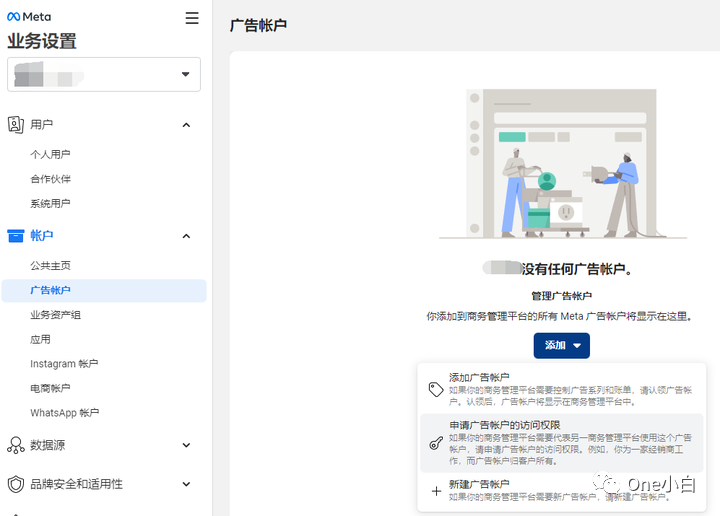Select 广告帐户 in the sidebar
720x516 pixels.
(x=104, y=291)
